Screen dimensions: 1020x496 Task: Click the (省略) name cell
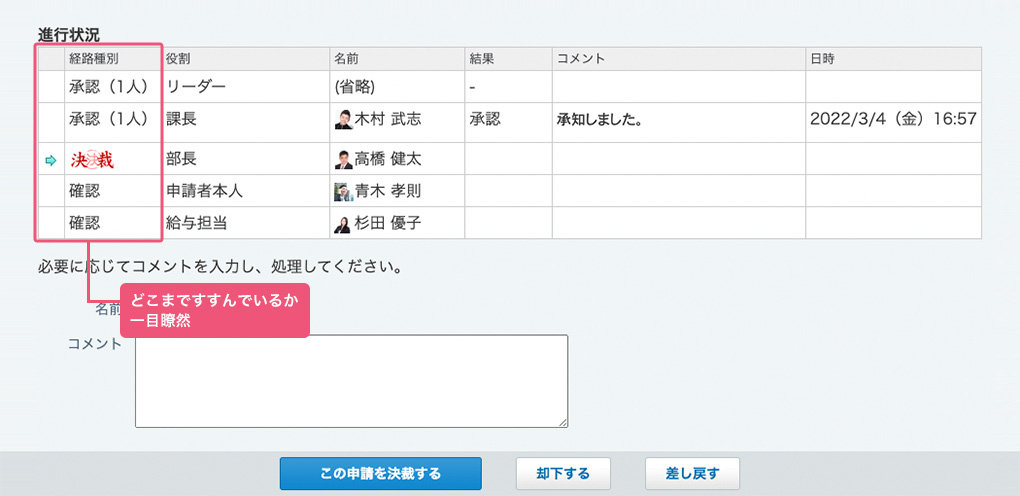point(397,87)
